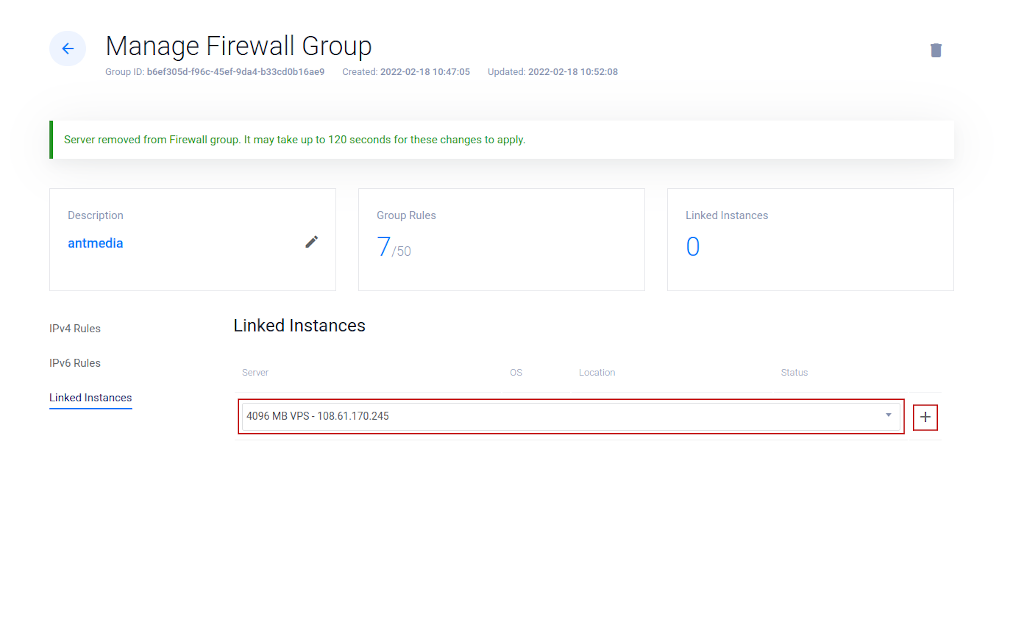Image resolution: width=1024 pixels, height=619 pixels.
Task: Click the Group ID value text
Action: pos(235,72)
